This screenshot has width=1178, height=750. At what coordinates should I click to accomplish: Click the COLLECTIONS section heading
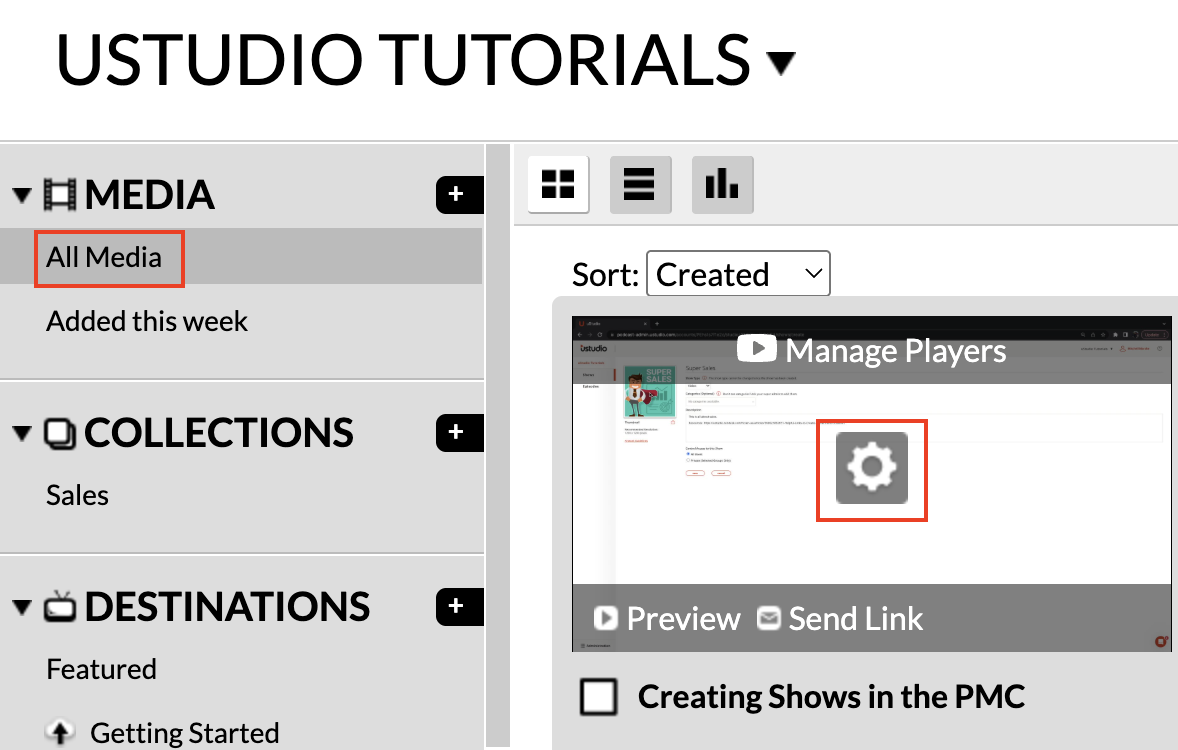[x=219, y=434]
